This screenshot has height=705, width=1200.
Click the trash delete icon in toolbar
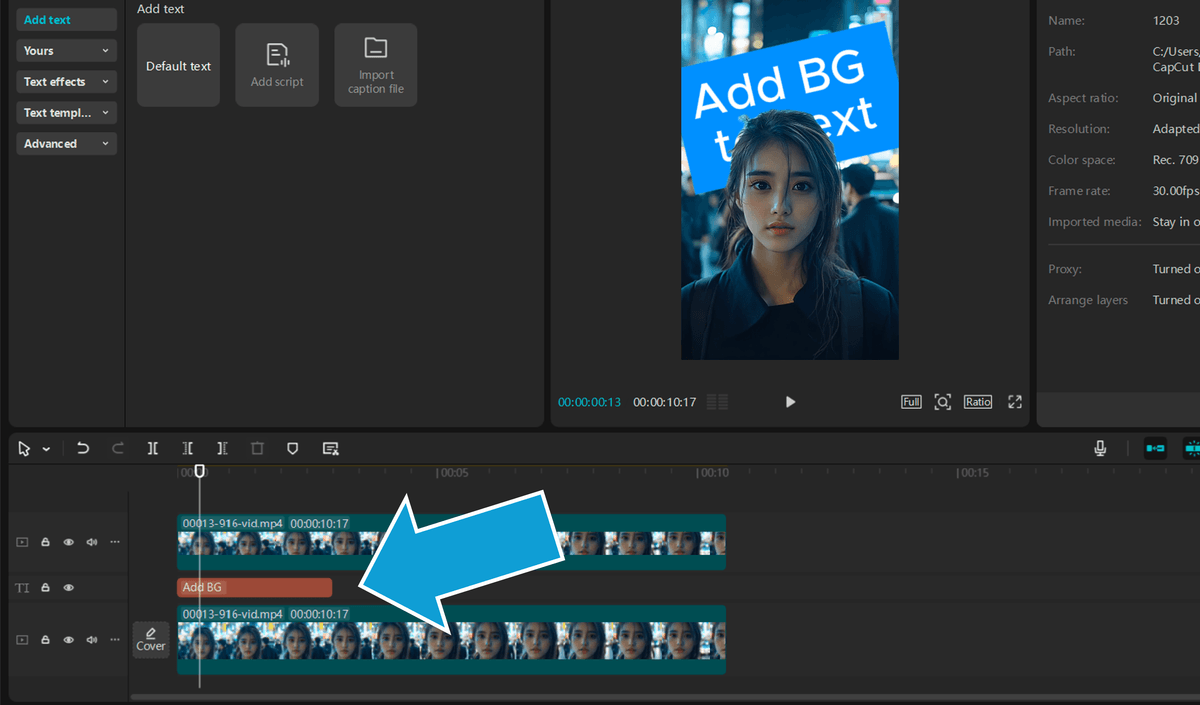click(x=257, y=449)
